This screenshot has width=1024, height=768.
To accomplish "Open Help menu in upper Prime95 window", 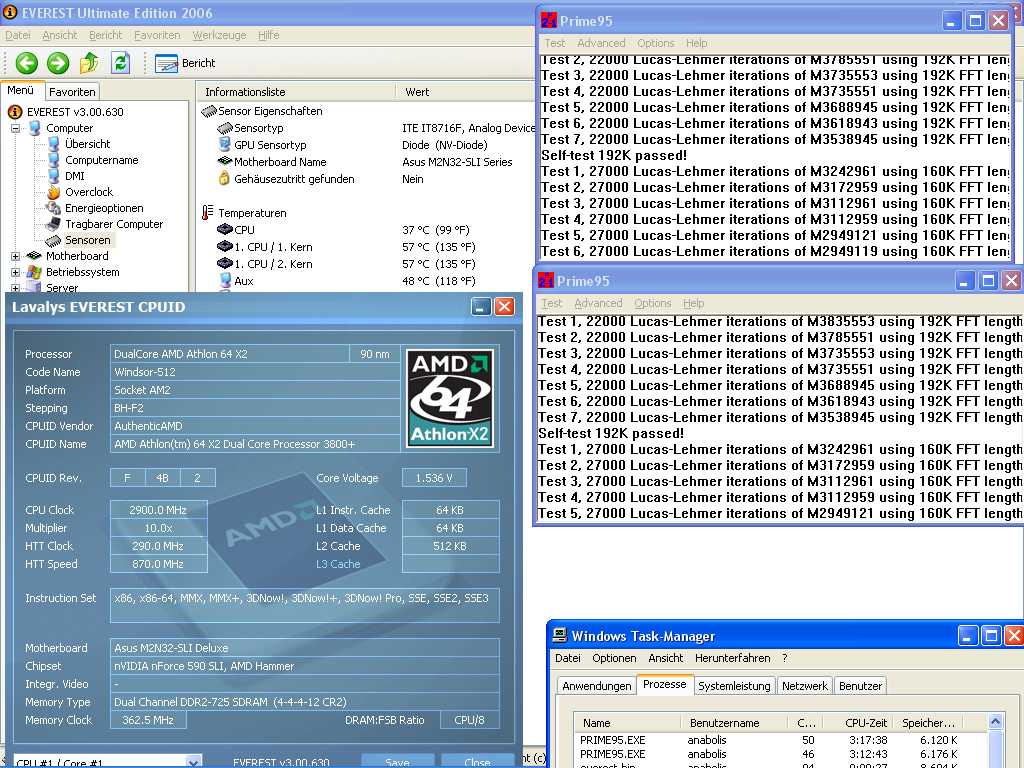I will (696, 43).
